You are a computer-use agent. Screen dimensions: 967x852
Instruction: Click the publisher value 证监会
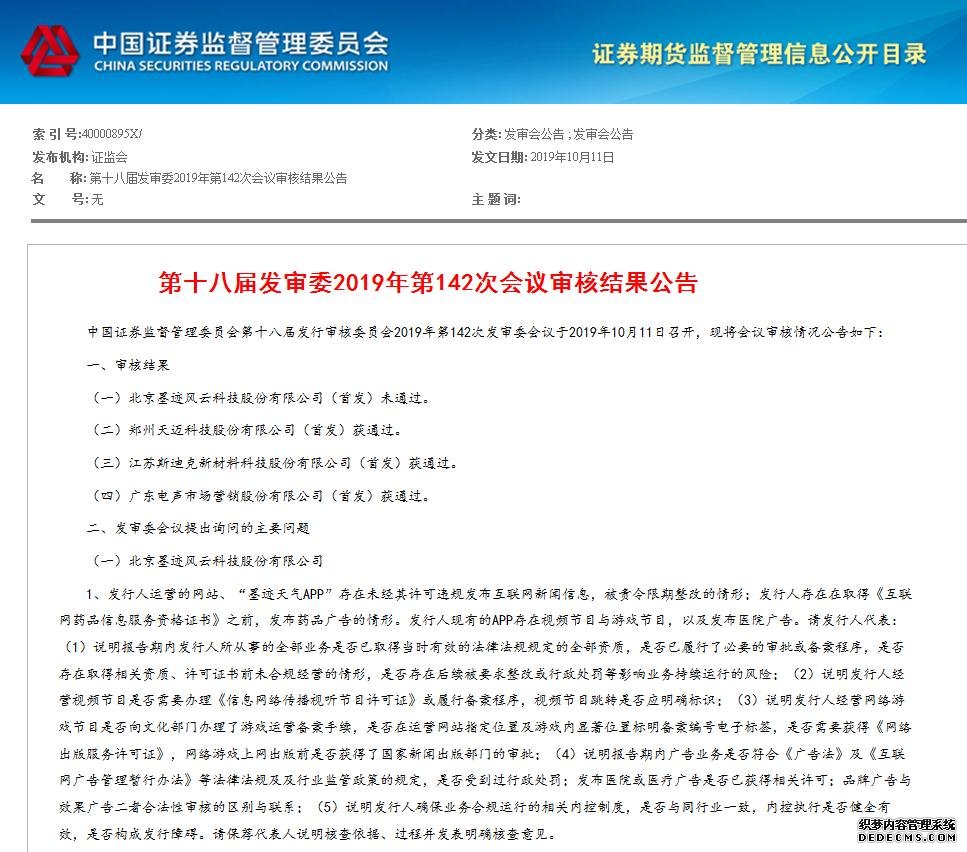[x=110, y=157]
